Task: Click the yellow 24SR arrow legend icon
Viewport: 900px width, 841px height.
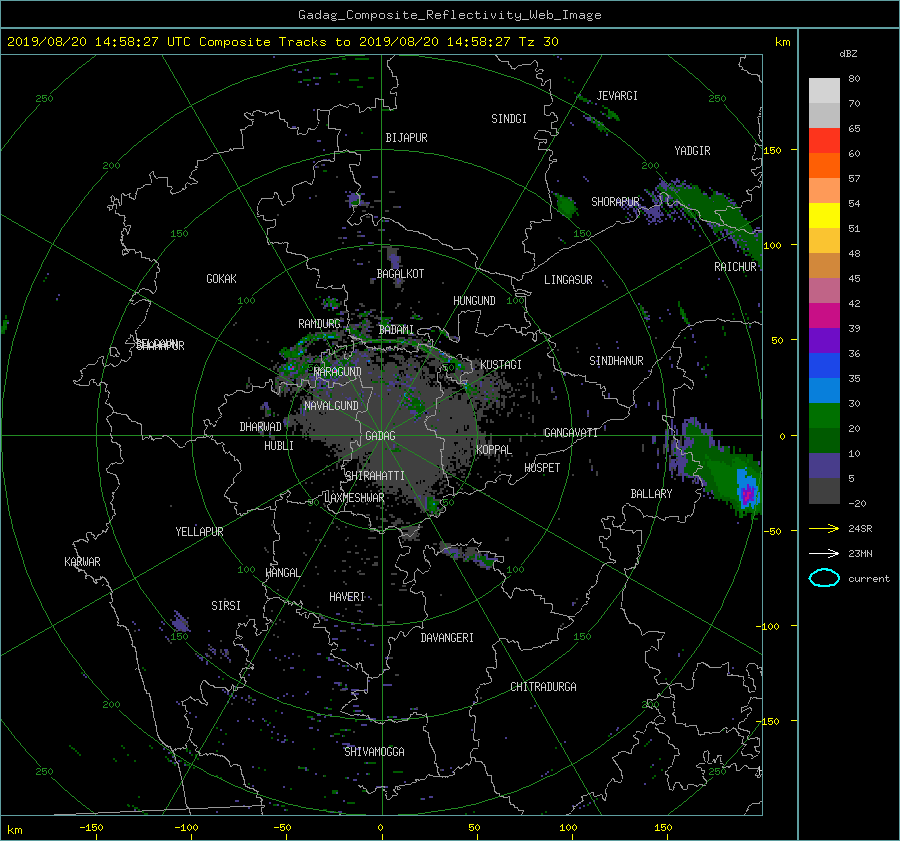Action: coord(824,528)
